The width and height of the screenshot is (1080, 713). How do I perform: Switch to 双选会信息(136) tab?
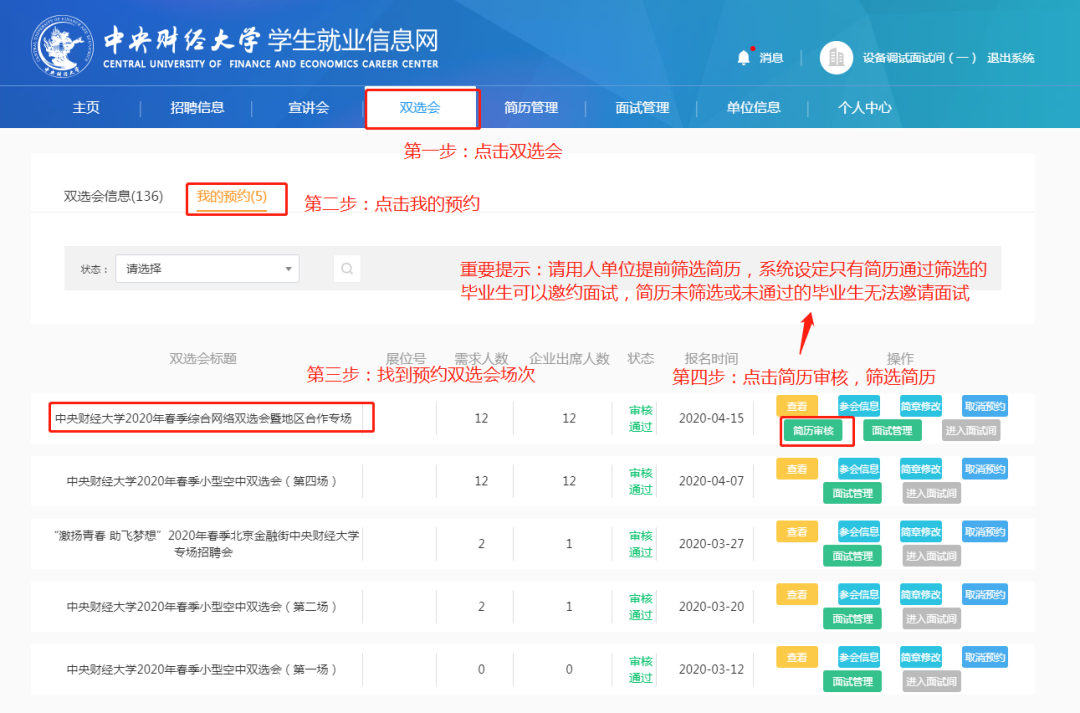[113, 197]
